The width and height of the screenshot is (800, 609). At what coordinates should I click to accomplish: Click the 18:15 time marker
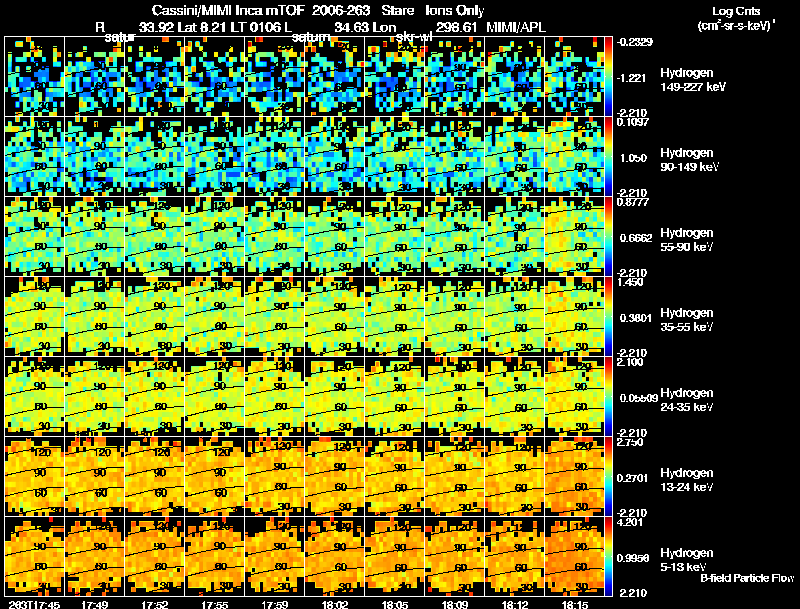574,604
